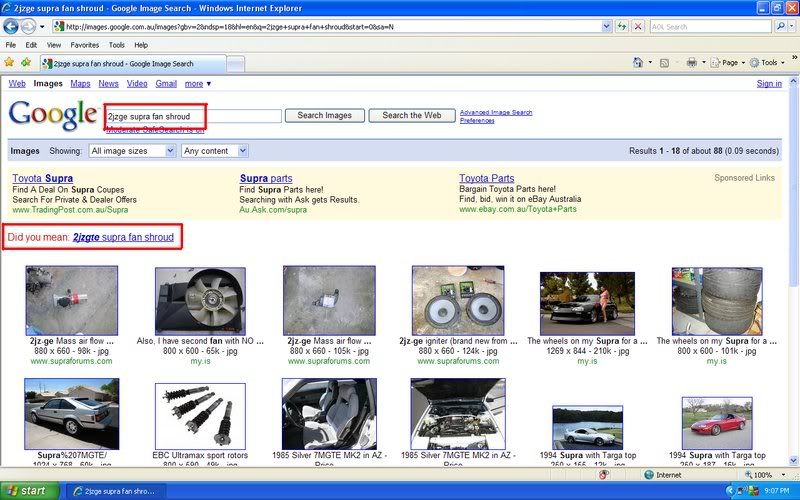The image size is (800, 500).
Task: Open the Toyota Supra sponsored link
Action: click(42, 179)
